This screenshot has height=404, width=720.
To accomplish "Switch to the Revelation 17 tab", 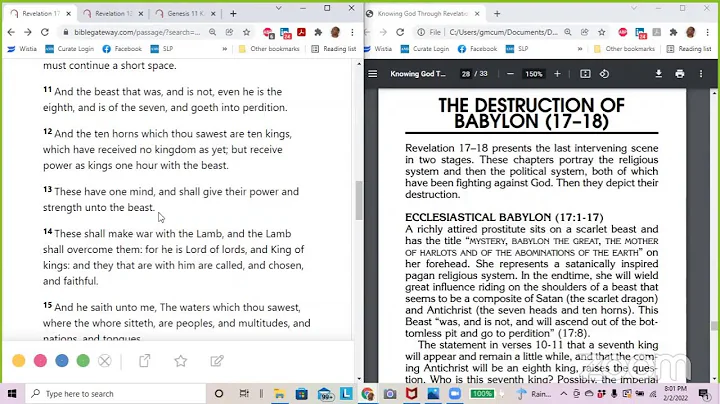I will point(41,14).
